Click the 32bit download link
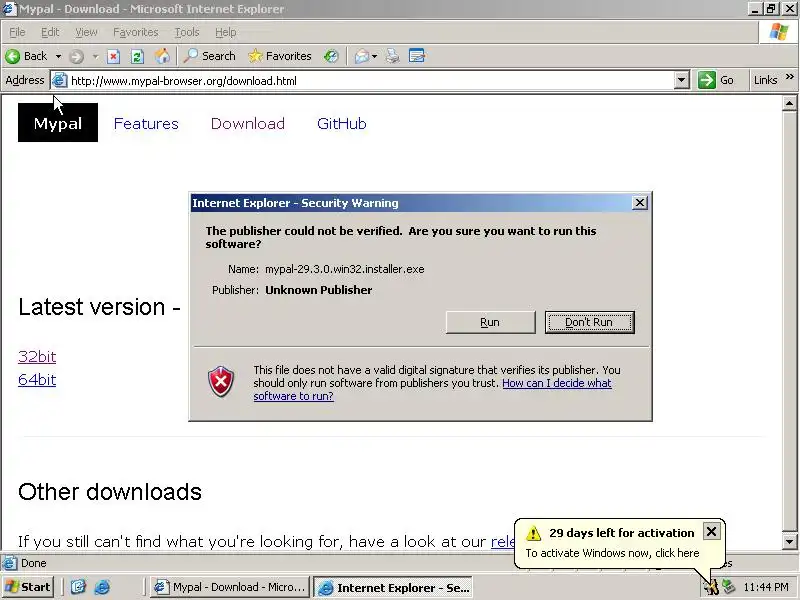The image size is (800, 600). pos(37,357)
